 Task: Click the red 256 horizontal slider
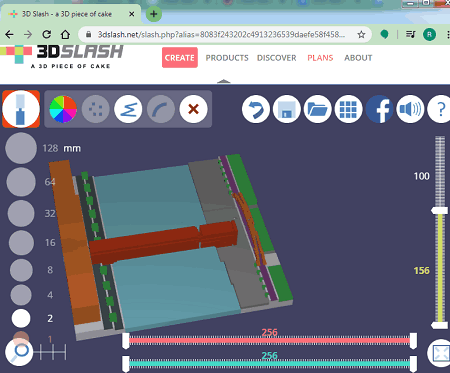point(269,341)
